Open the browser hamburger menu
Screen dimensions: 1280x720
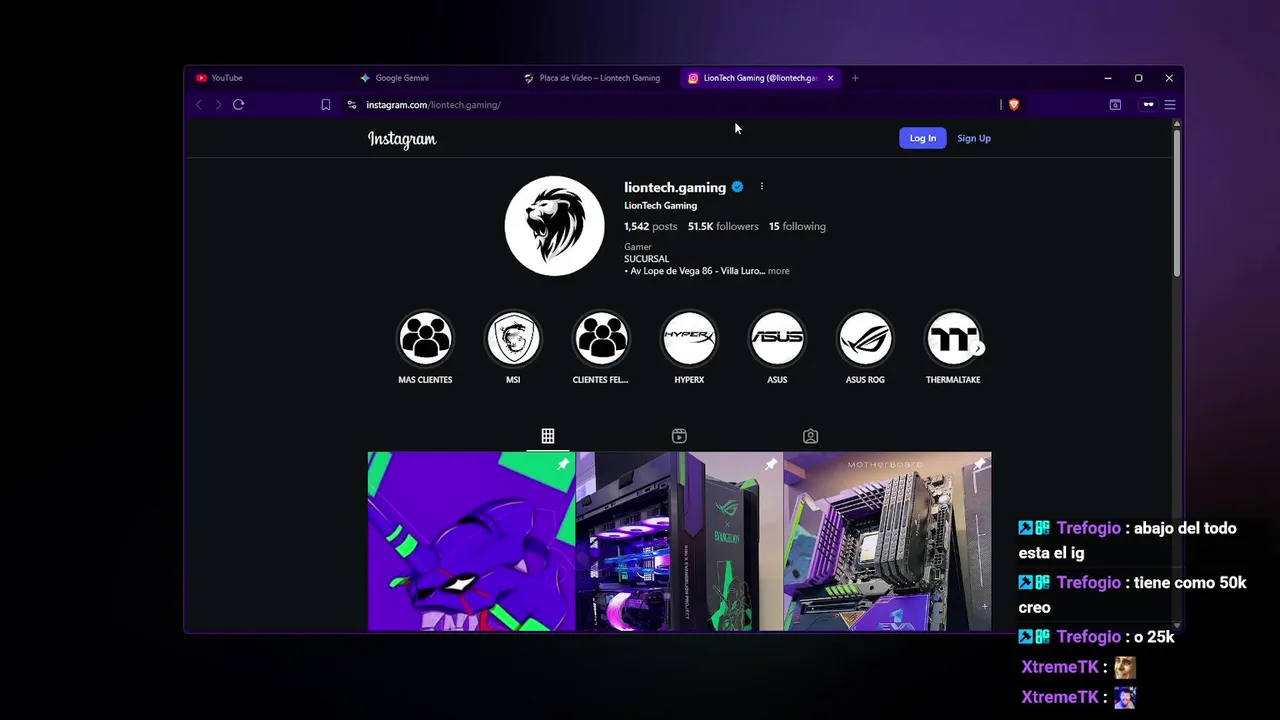click(x=1169, y=104)
